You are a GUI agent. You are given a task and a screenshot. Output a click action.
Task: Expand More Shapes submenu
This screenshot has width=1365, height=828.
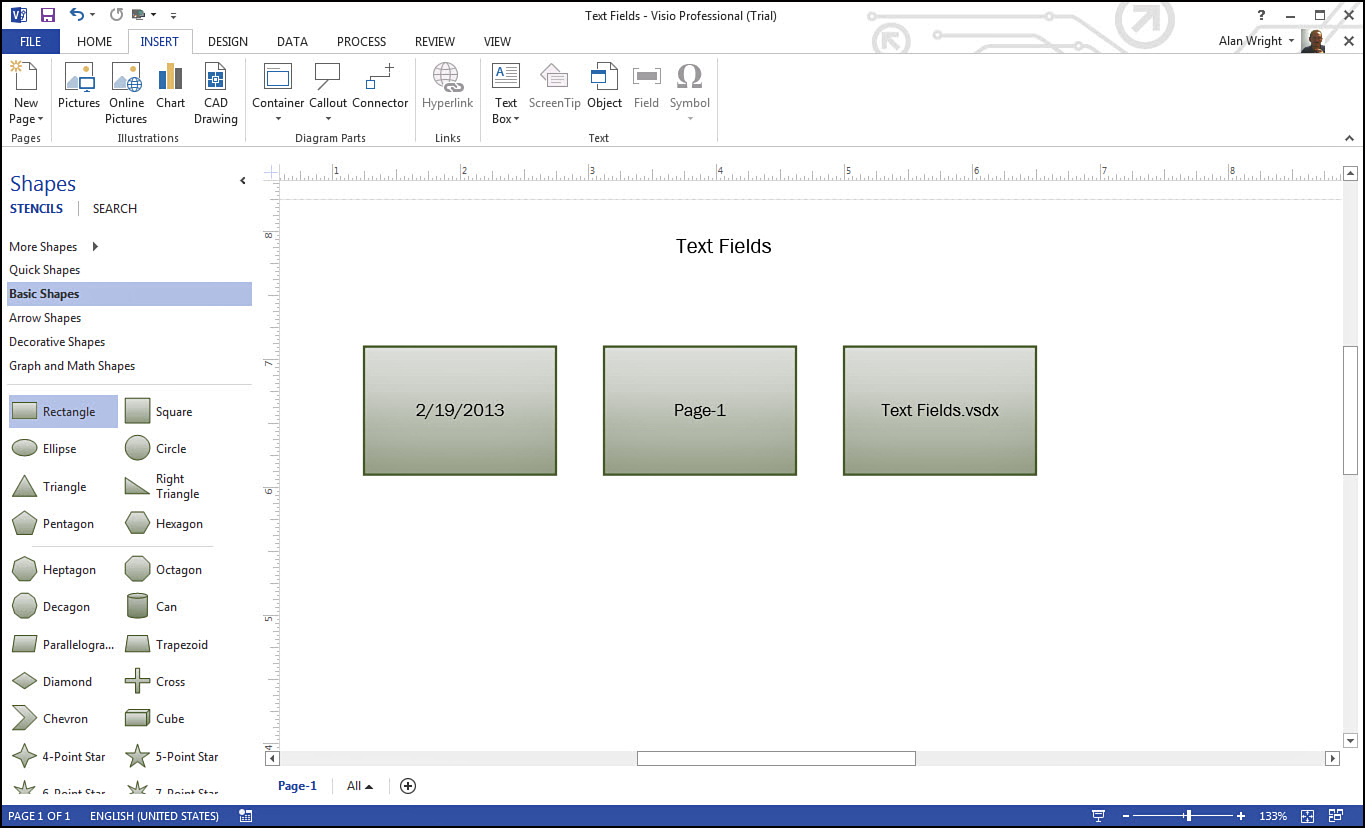[x=95, y=246]
